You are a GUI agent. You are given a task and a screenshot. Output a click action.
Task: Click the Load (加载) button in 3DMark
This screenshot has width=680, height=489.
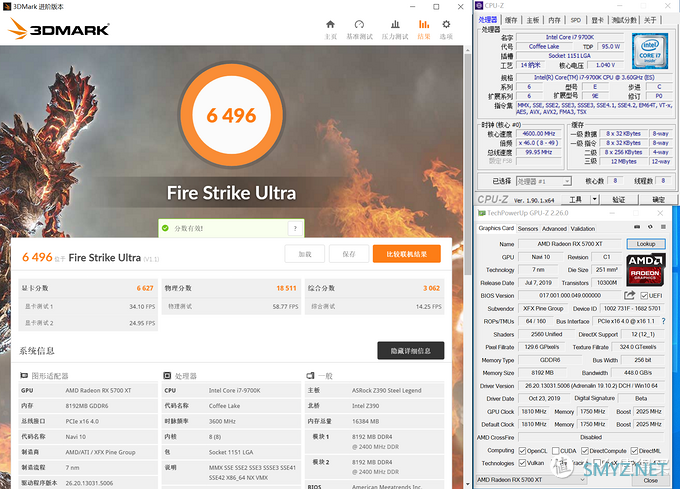coord(305,254)
